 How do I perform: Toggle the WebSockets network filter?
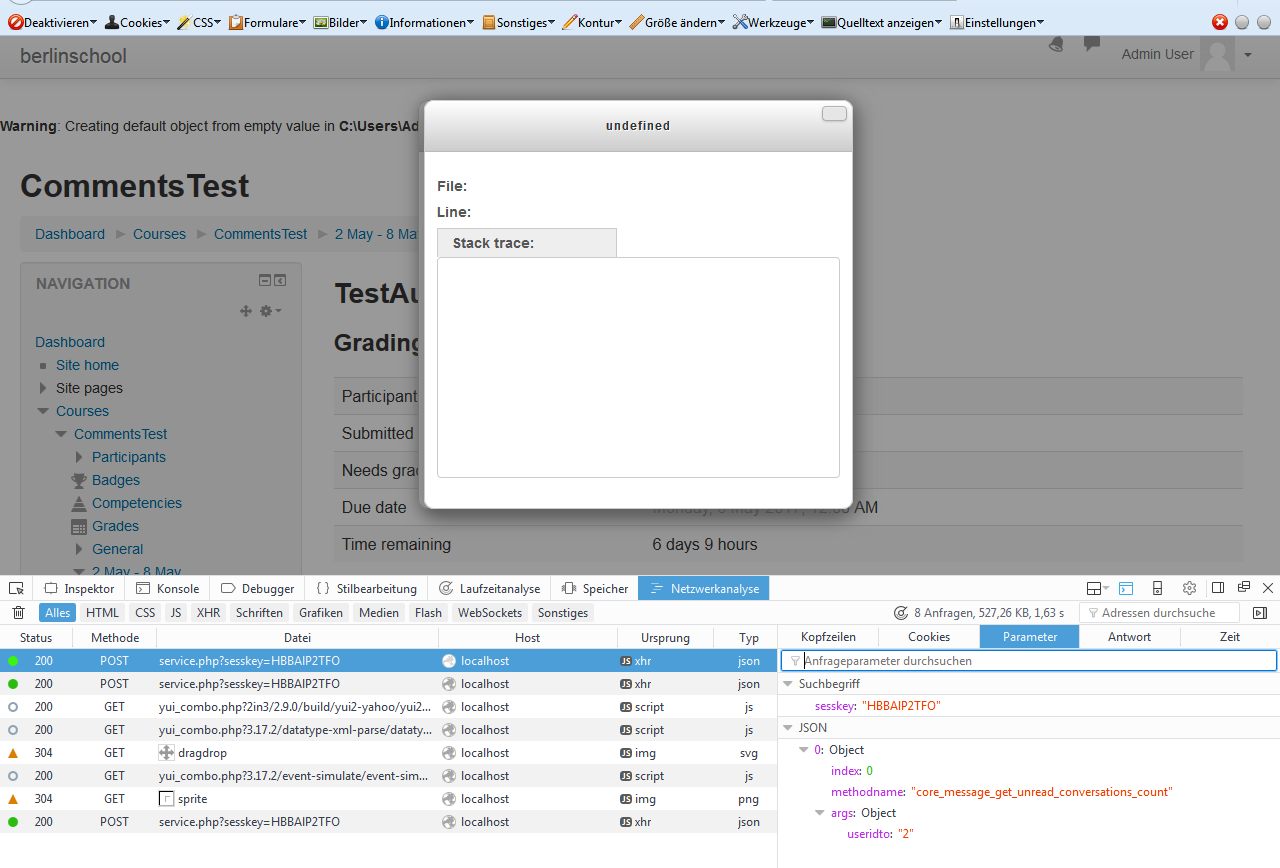pyautogui.click(x=490, y=612)
